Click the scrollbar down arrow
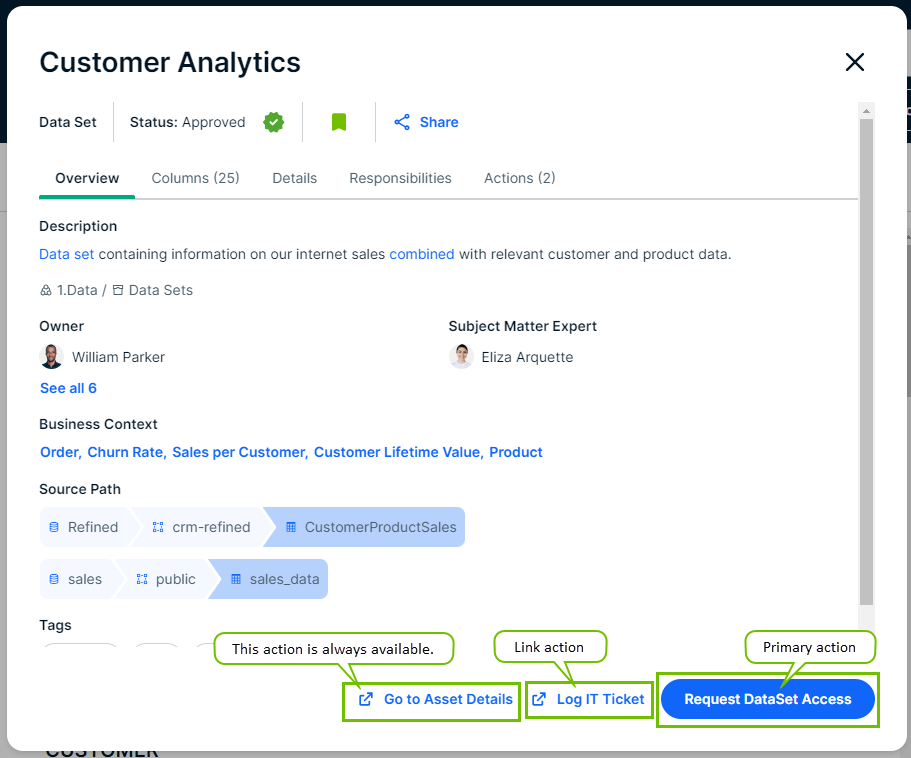This screenshot has width=911, height=758. (x=866, y=622)
